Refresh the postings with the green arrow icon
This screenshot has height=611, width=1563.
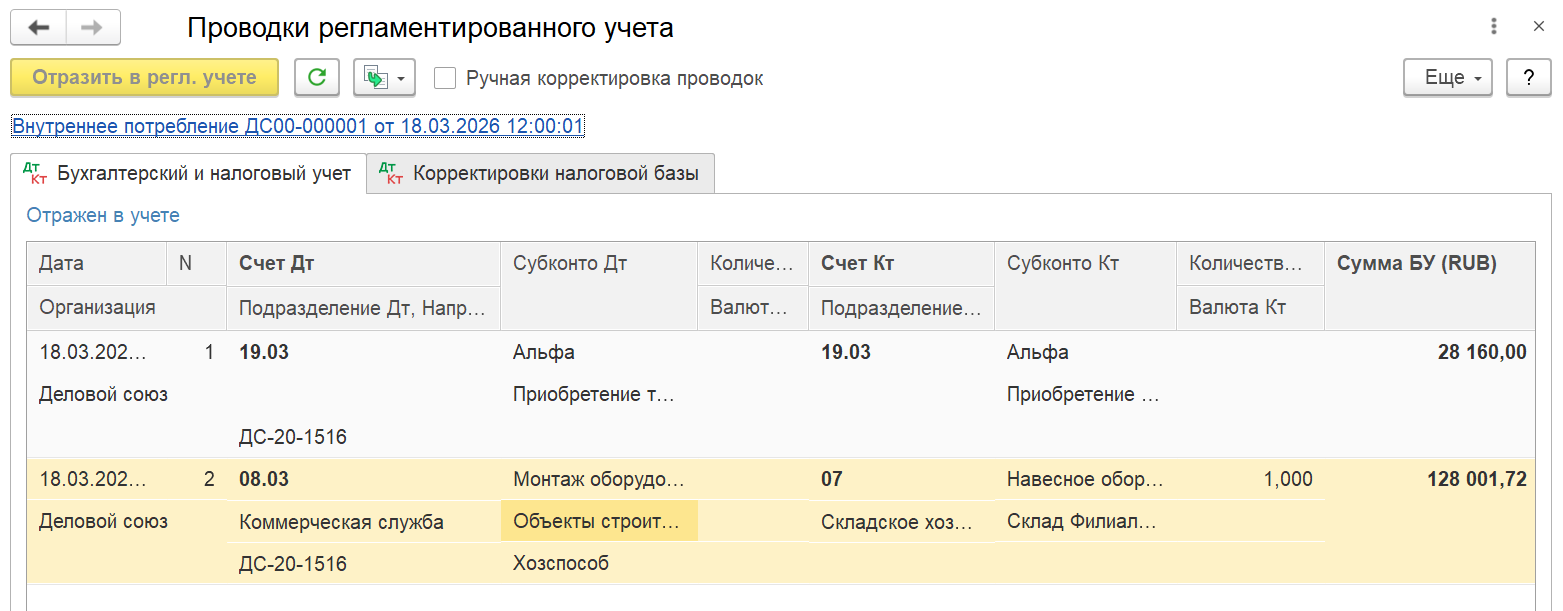[317, 77]
